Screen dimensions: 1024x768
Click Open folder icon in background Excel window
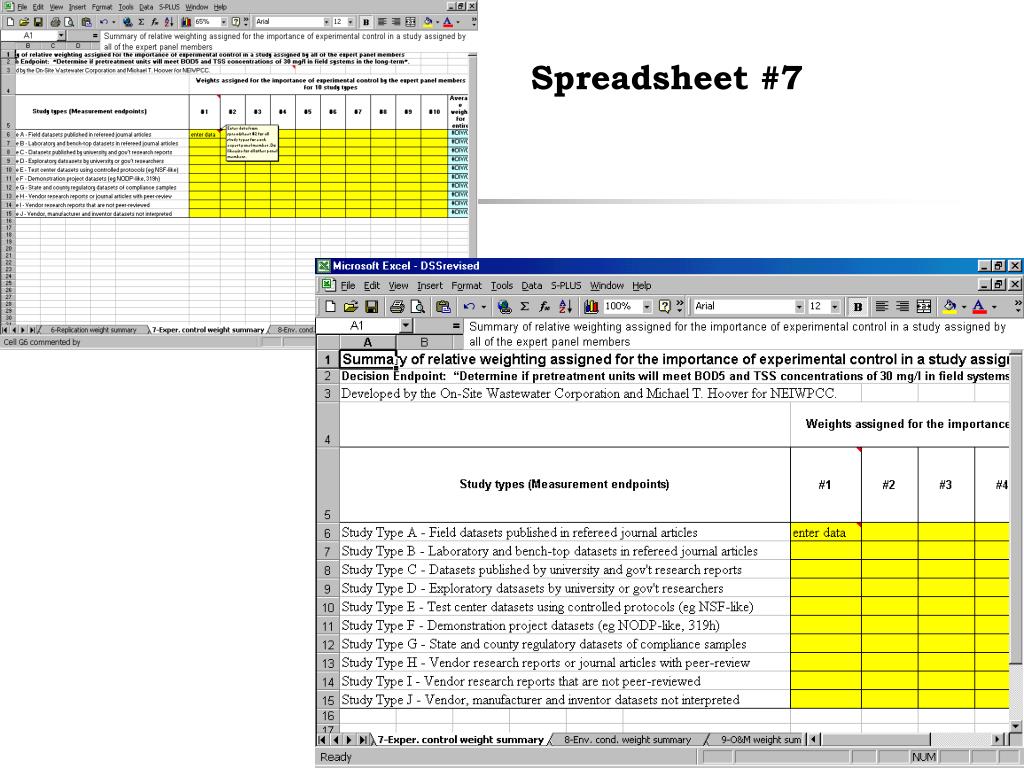[24, 22]
